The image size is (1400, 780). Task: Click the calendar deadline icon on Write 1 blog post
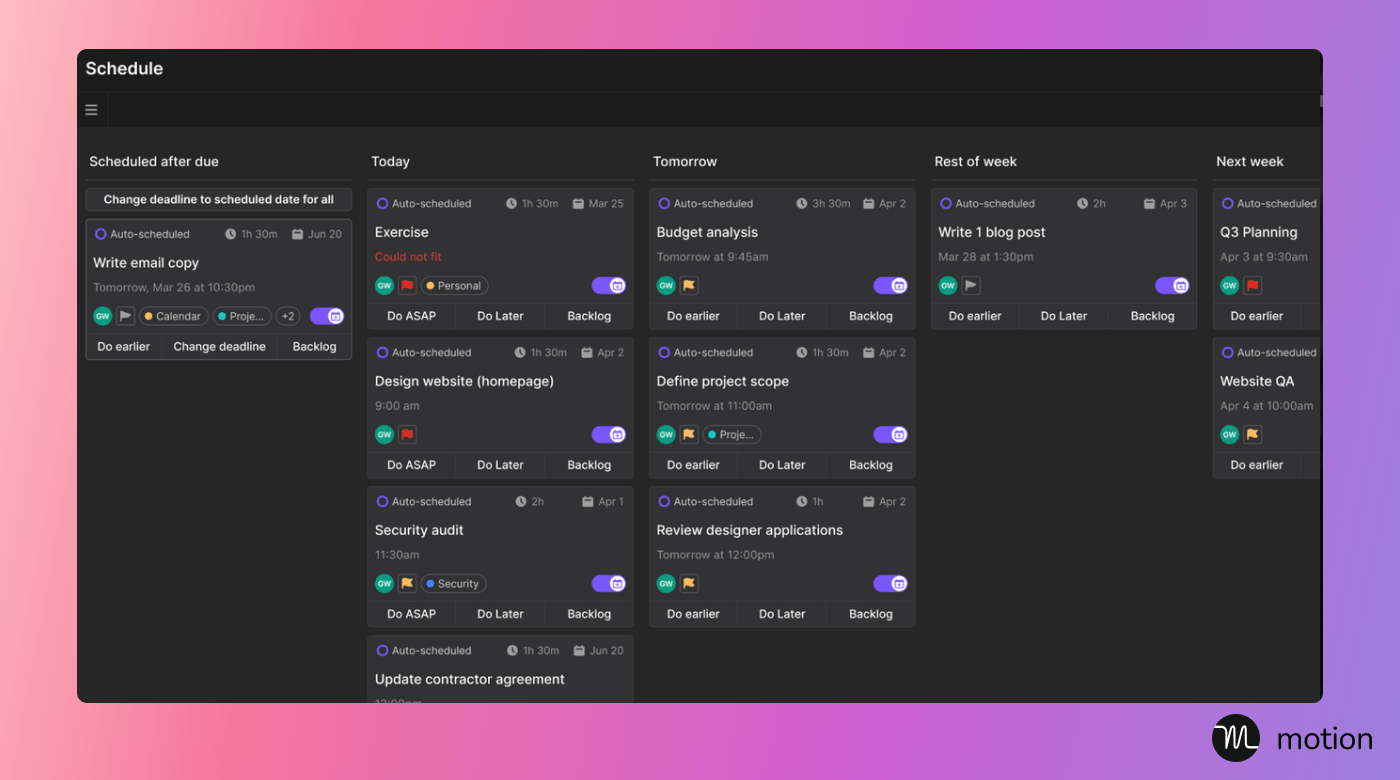click(x=1149, y=204)
